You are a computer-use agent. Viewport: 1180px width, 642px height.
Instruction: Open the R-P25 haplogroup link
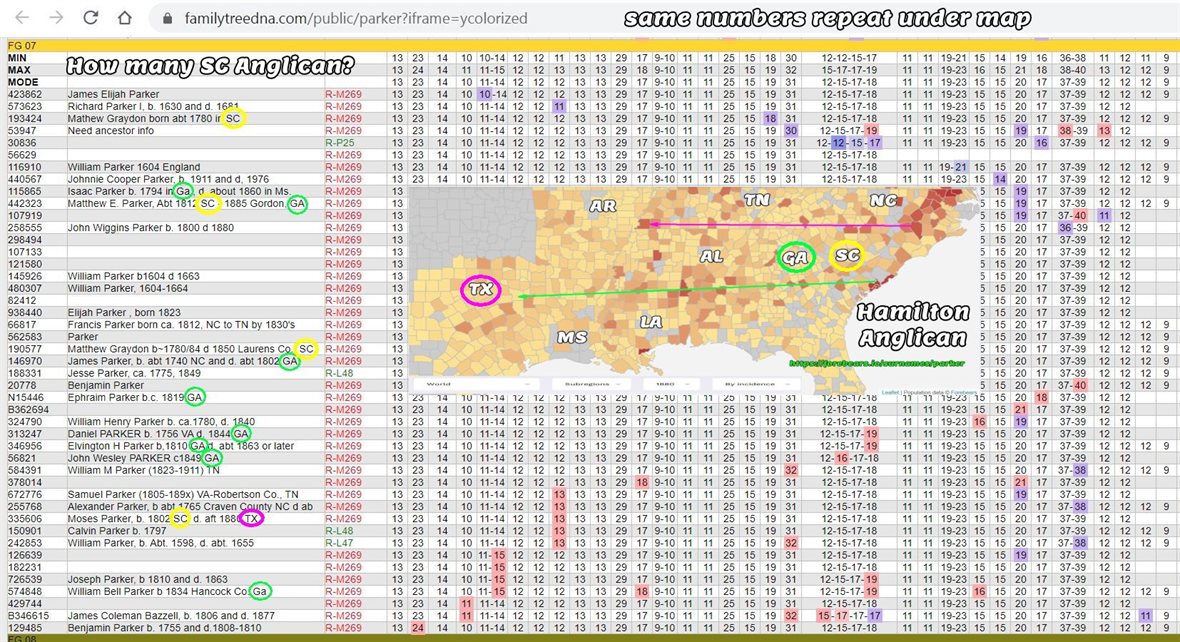coord(340,143)
